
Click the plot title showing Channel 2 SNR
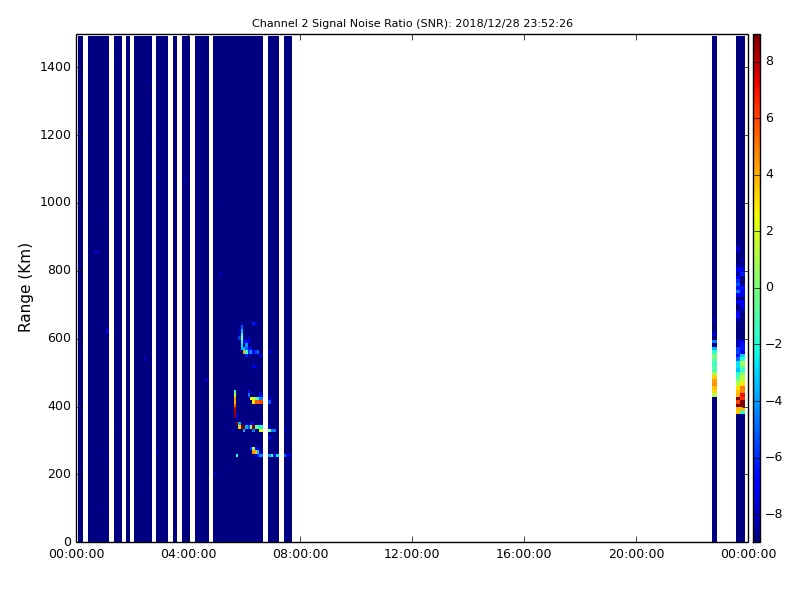412,23
